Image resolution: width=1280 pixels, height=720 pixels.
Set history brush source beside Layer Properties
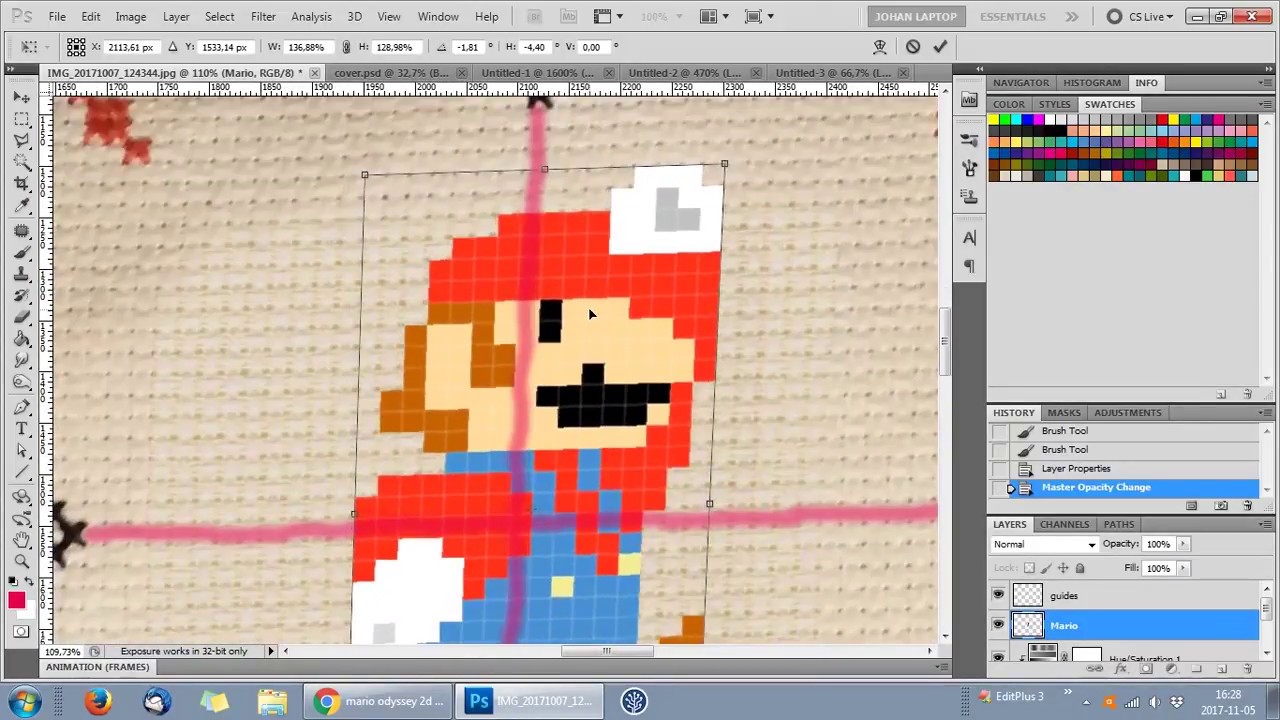(999, 469)
